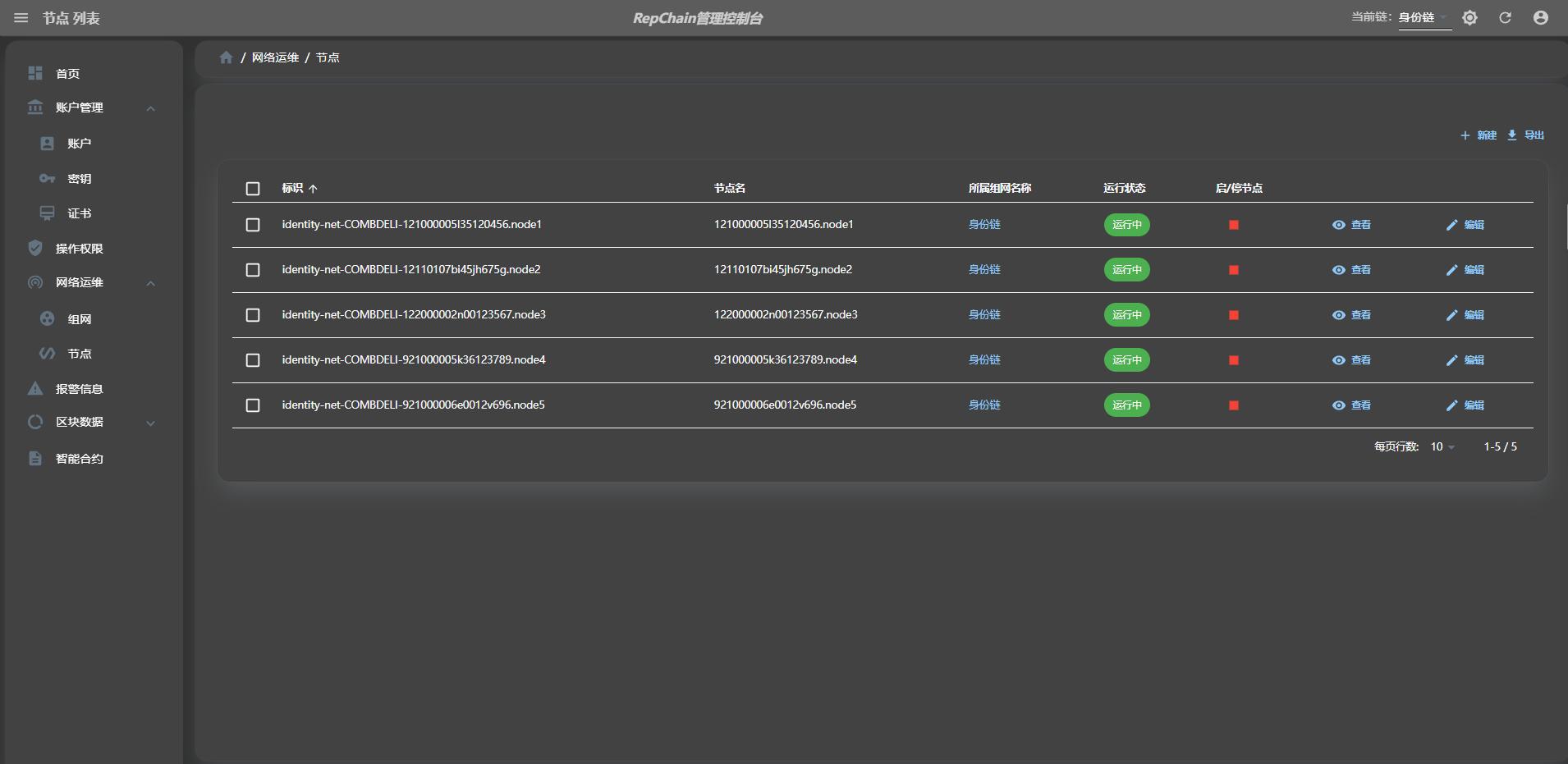This screenshot has width=1568, height=764.
Task: Click 运行中 status badge for node5
Action: point(1127,405)
